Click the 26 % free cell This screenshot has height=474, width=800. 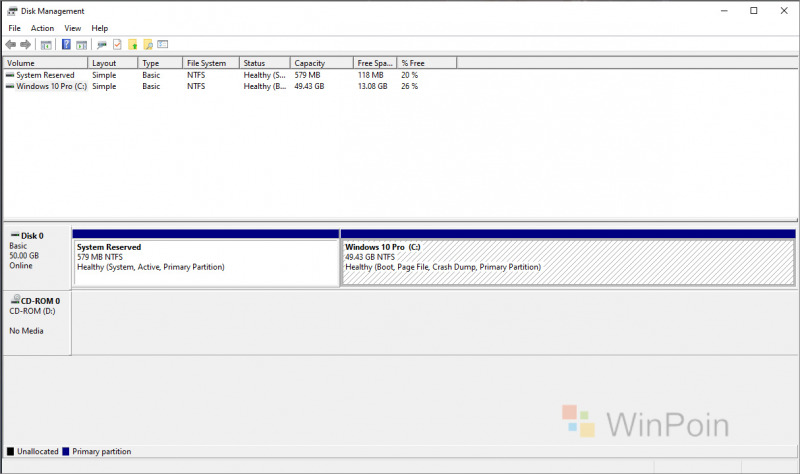[x=409, y=86]
